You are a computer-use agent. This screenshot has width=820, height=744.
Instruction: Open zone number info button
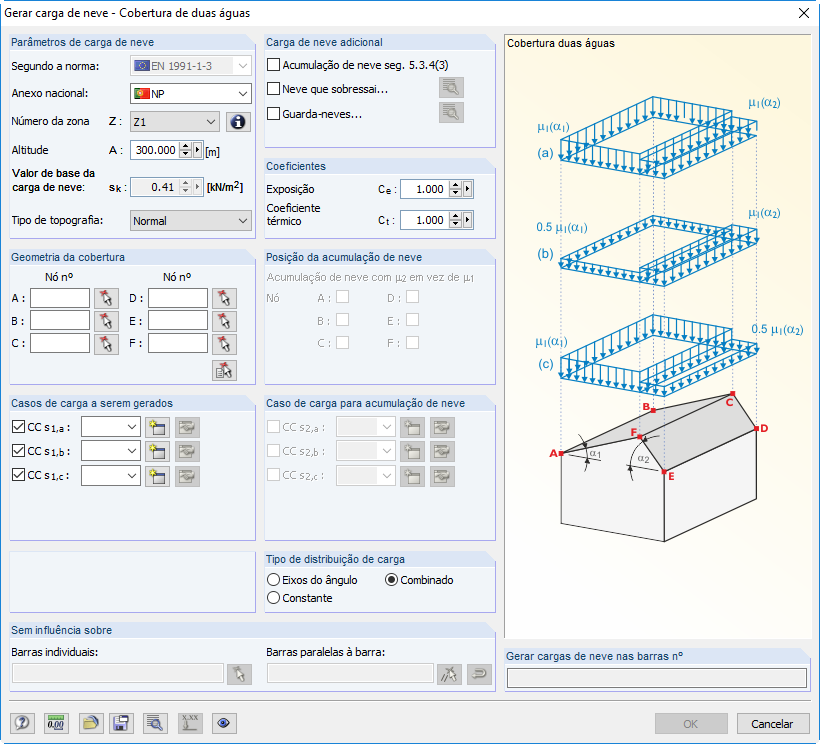(238, 122)
